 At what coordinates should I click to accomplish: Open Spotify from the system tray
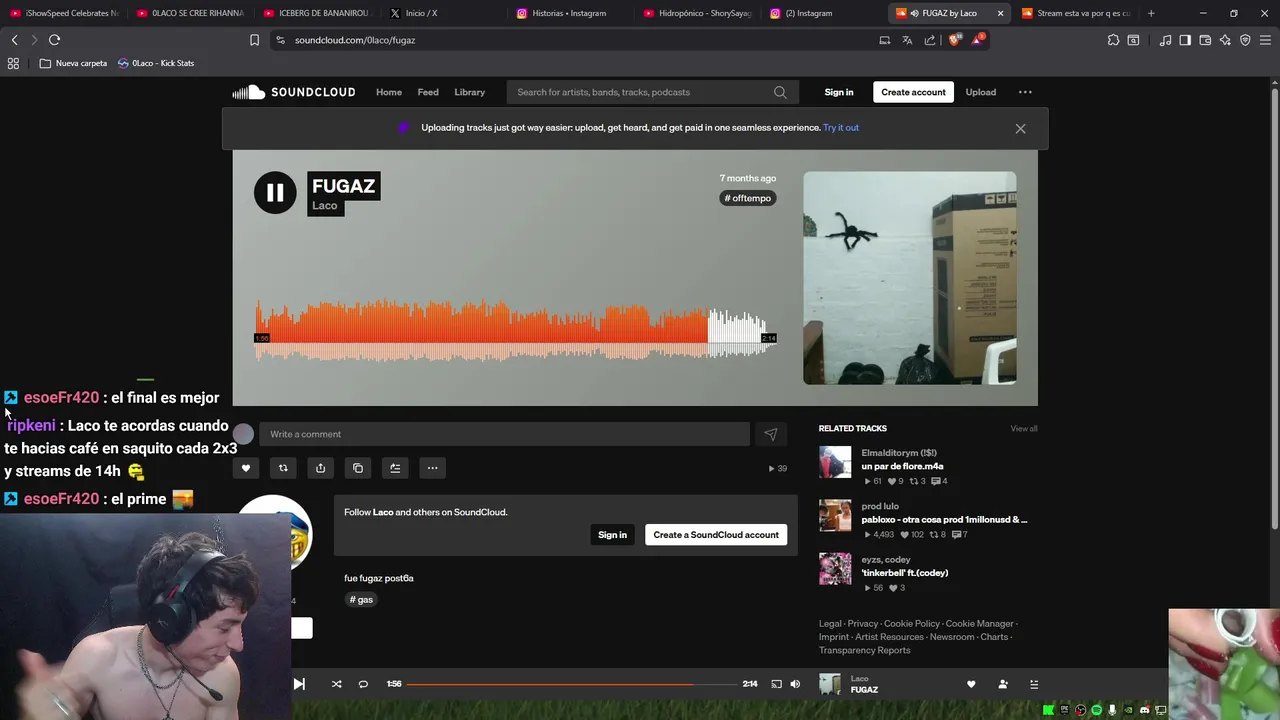pyautogui.click(x=1096, y=710)
